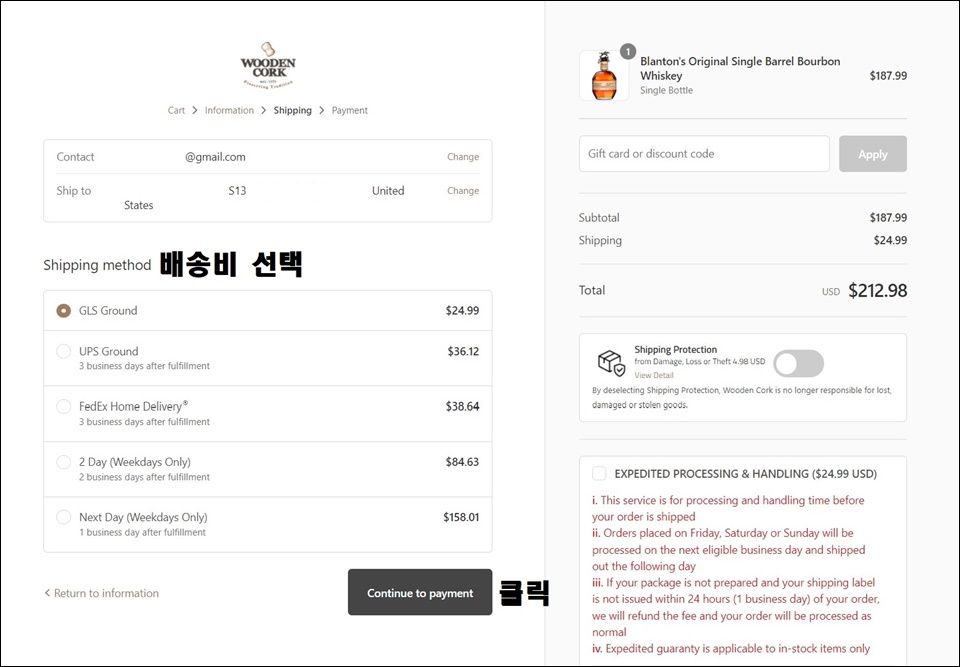The height and width of the screenshot is (667, 960).
Task: Focus the gift card or discount code field
Action: (x=704, y=154)
